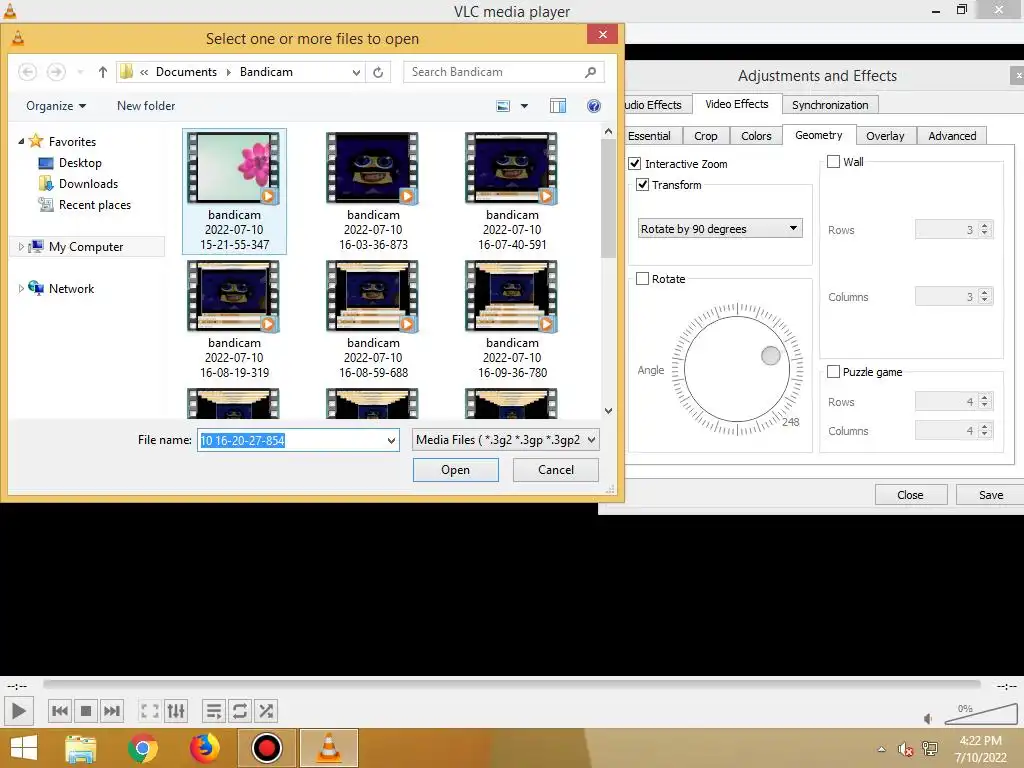
Task: Open the Crop sub-tab
Action: pyautogui.click(x=705, y=136)
